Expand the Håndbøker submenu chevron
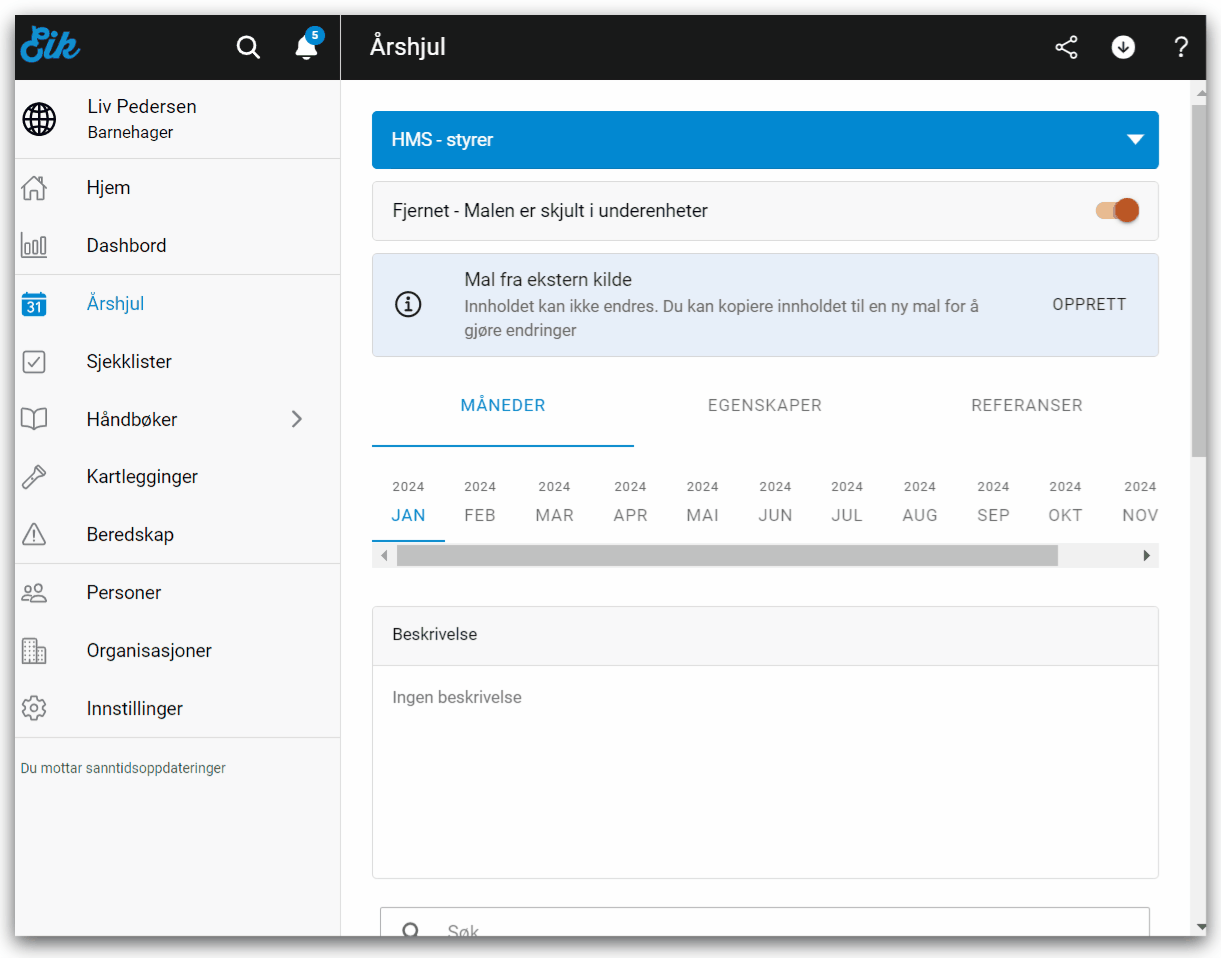The width and height of the screenshot is (1221, 958). [x=296, y=420]
